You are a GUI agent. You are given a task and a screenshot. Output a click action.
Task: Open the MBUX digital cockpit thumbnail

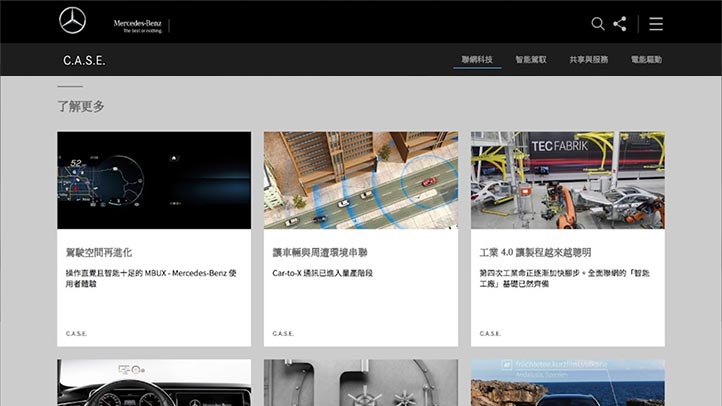154,180
